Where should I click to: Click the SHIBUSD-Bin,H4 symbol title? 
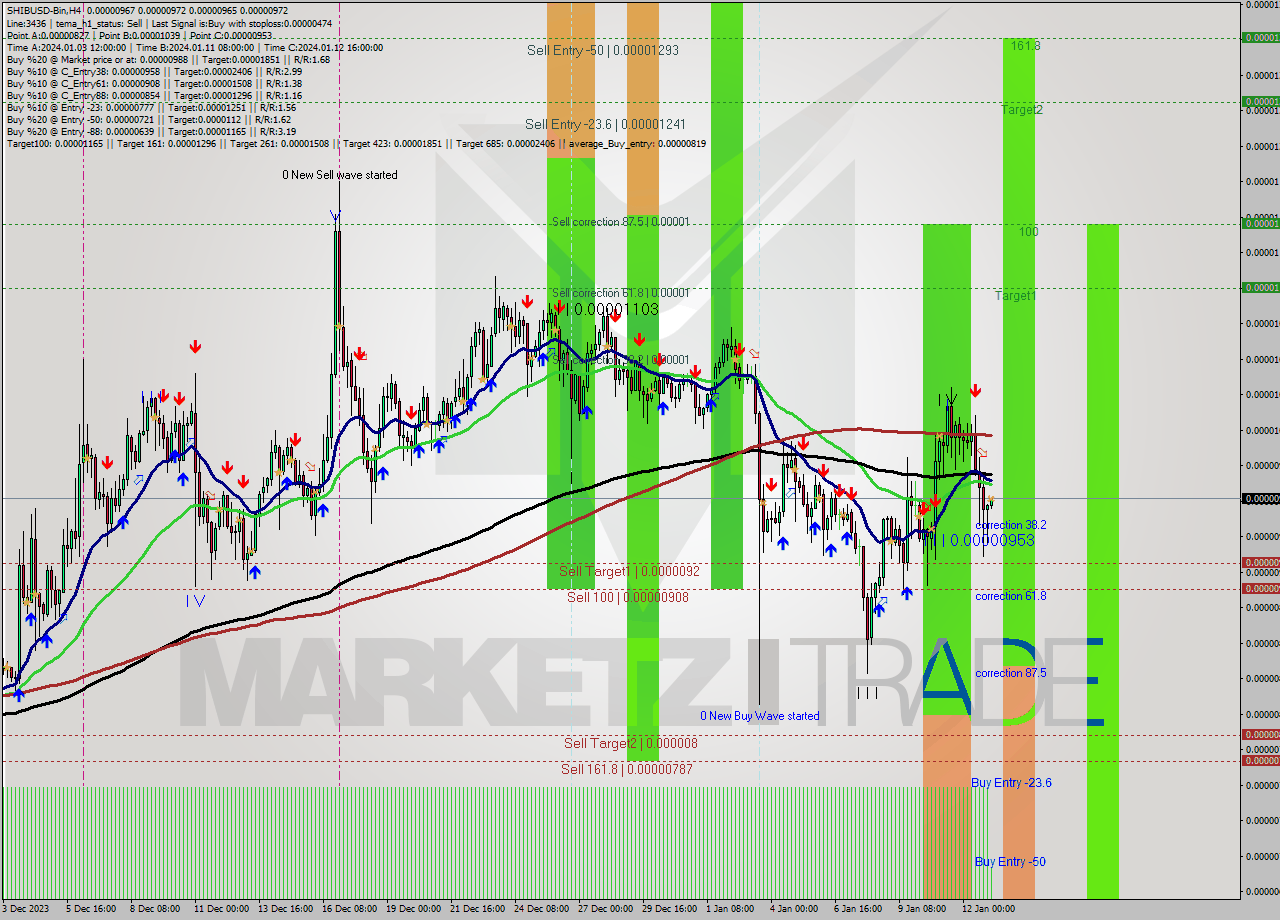pos(45,10)
